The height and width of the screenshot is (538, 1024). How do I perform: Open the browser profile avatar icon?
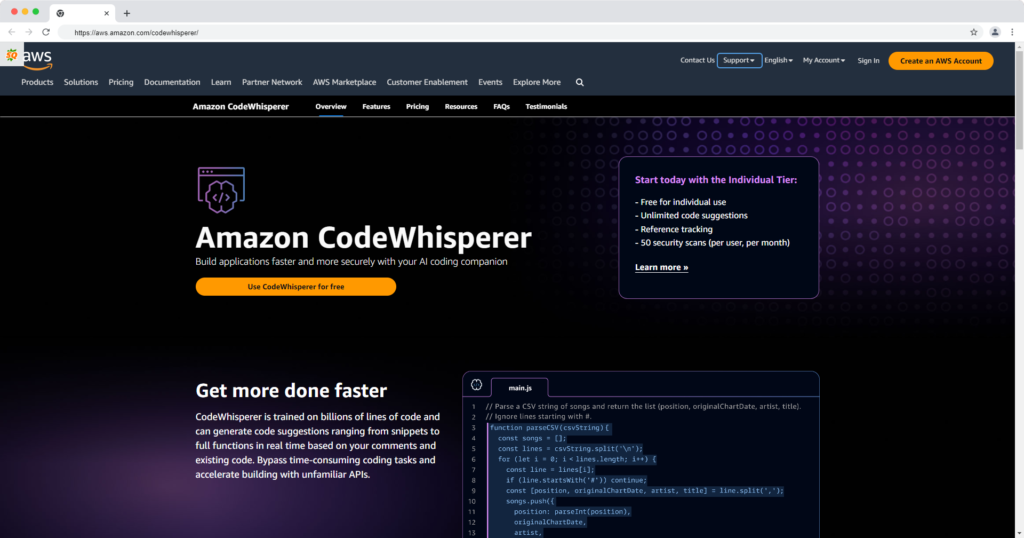995,32
